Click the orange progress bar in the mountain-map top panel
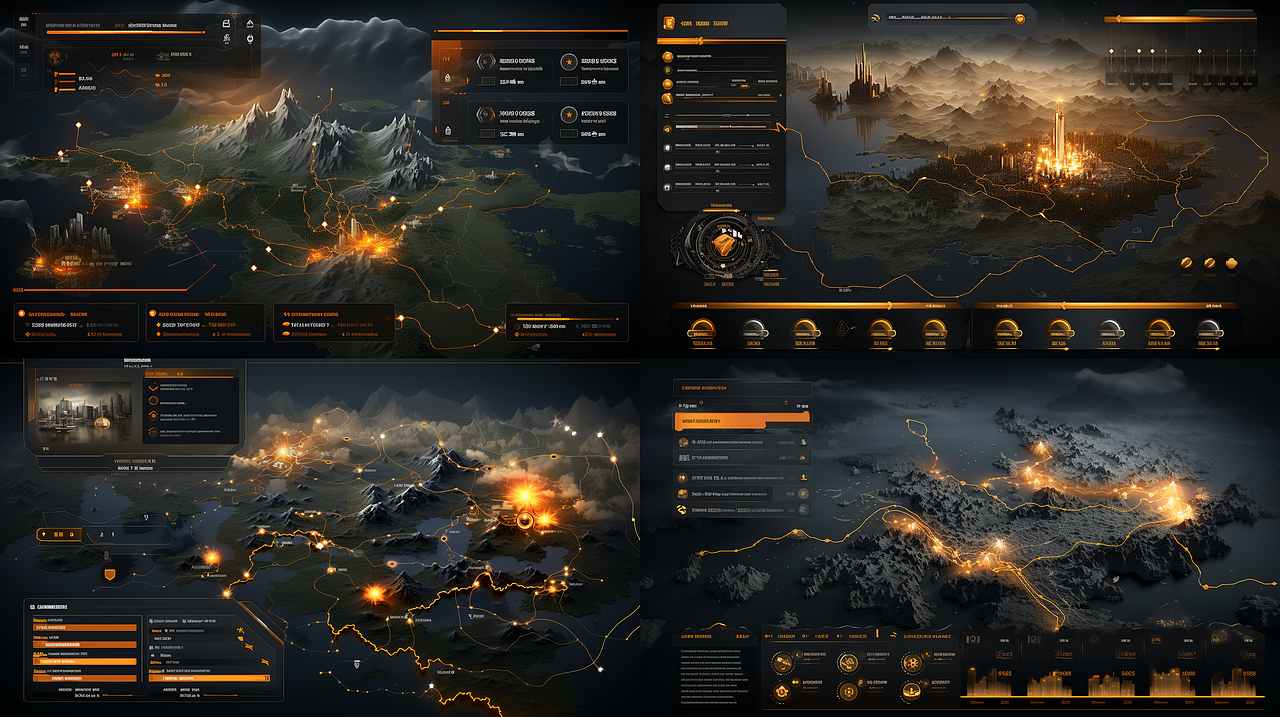This screenshot has height=717, width=1280. (125, 33)
